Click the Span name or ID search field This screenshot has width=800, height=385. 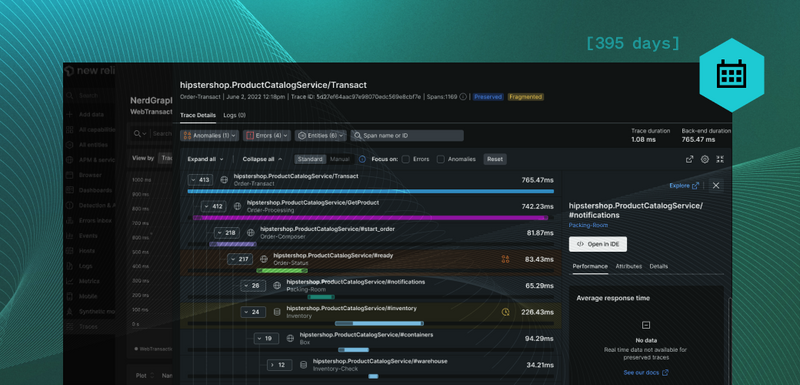pyautogui.click(x=407, y=136)
